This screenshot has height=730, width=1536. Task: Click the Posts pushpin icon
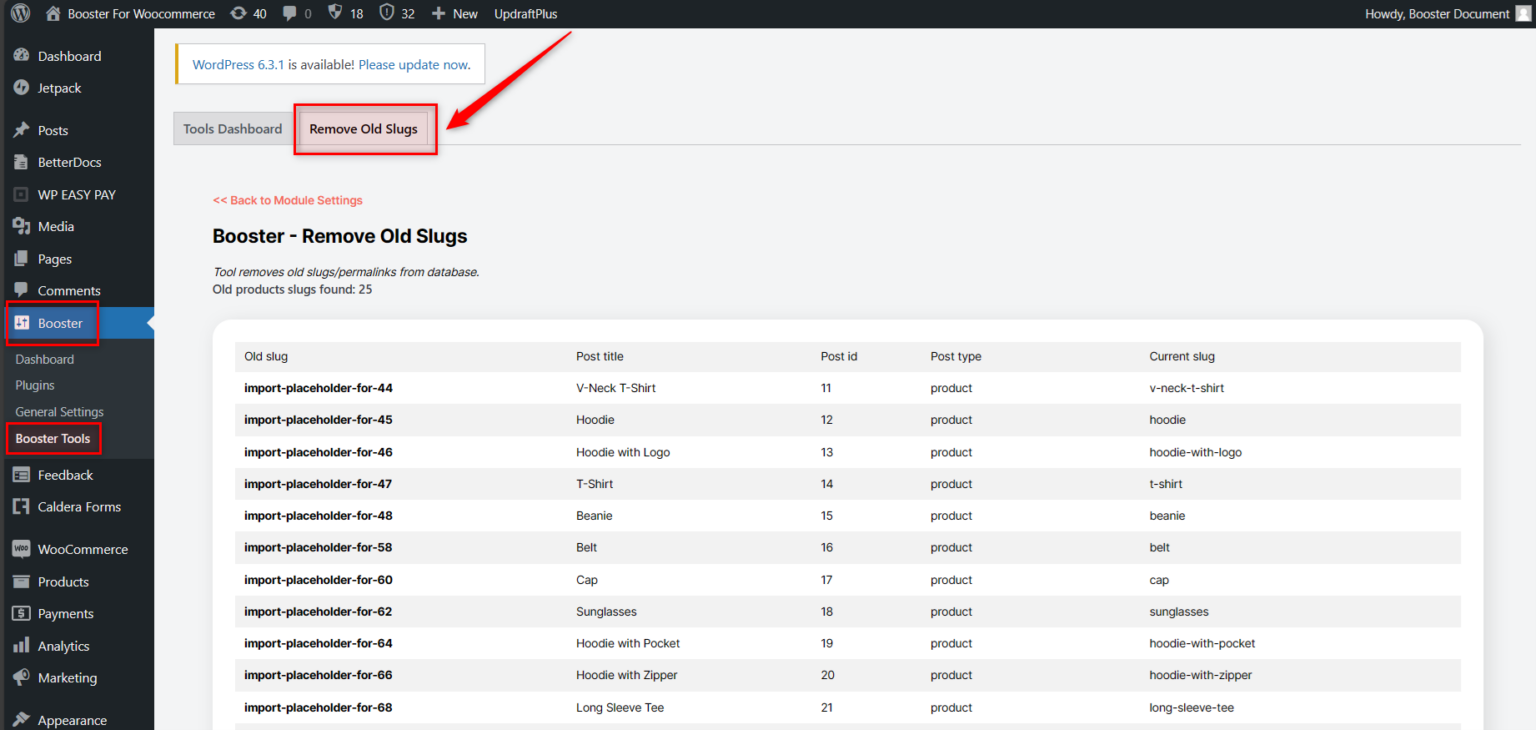(21, 130)
